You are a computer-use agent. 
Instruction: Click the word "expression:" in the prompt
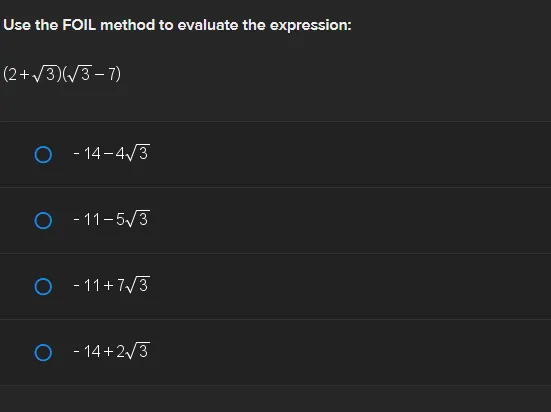pyautogui.click(x=311, y=25)
